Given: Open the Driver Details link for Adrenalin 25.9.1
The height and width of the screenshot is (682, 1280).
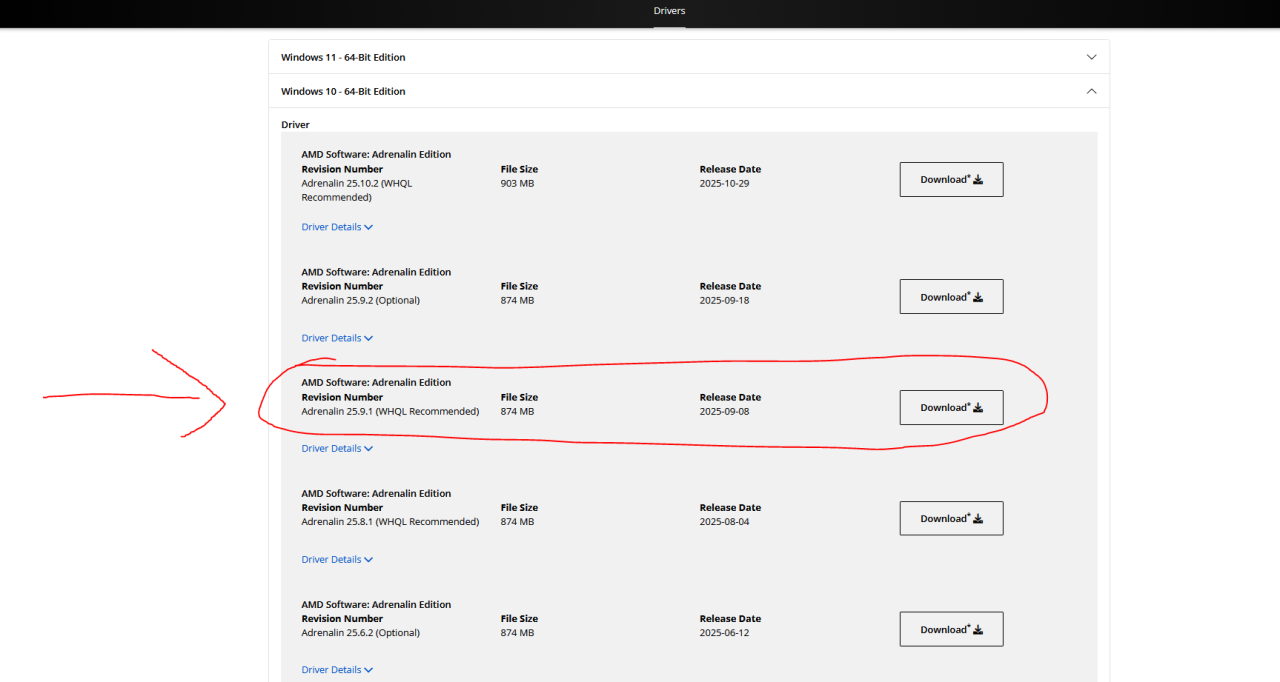Looking at the screenshot, I should point(331,449).
